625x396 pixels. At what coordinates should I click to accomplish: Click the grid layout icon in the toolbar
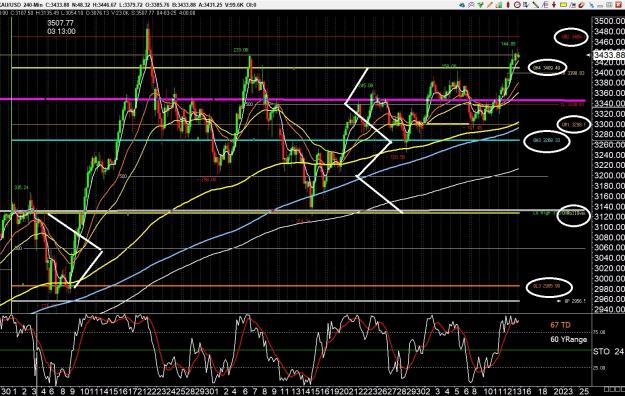[x=609, y=5]
